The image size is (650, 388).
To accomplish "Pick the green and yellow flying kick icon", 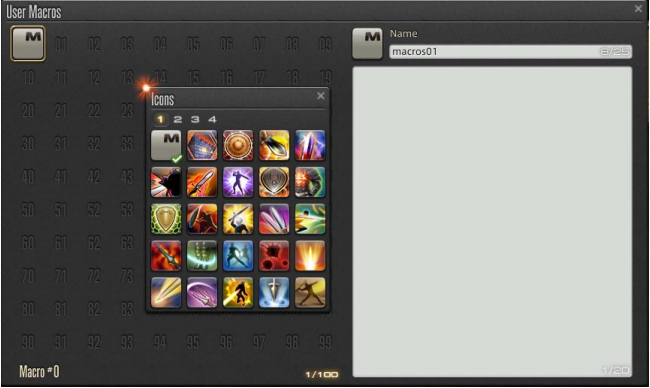I will [310, 219].
